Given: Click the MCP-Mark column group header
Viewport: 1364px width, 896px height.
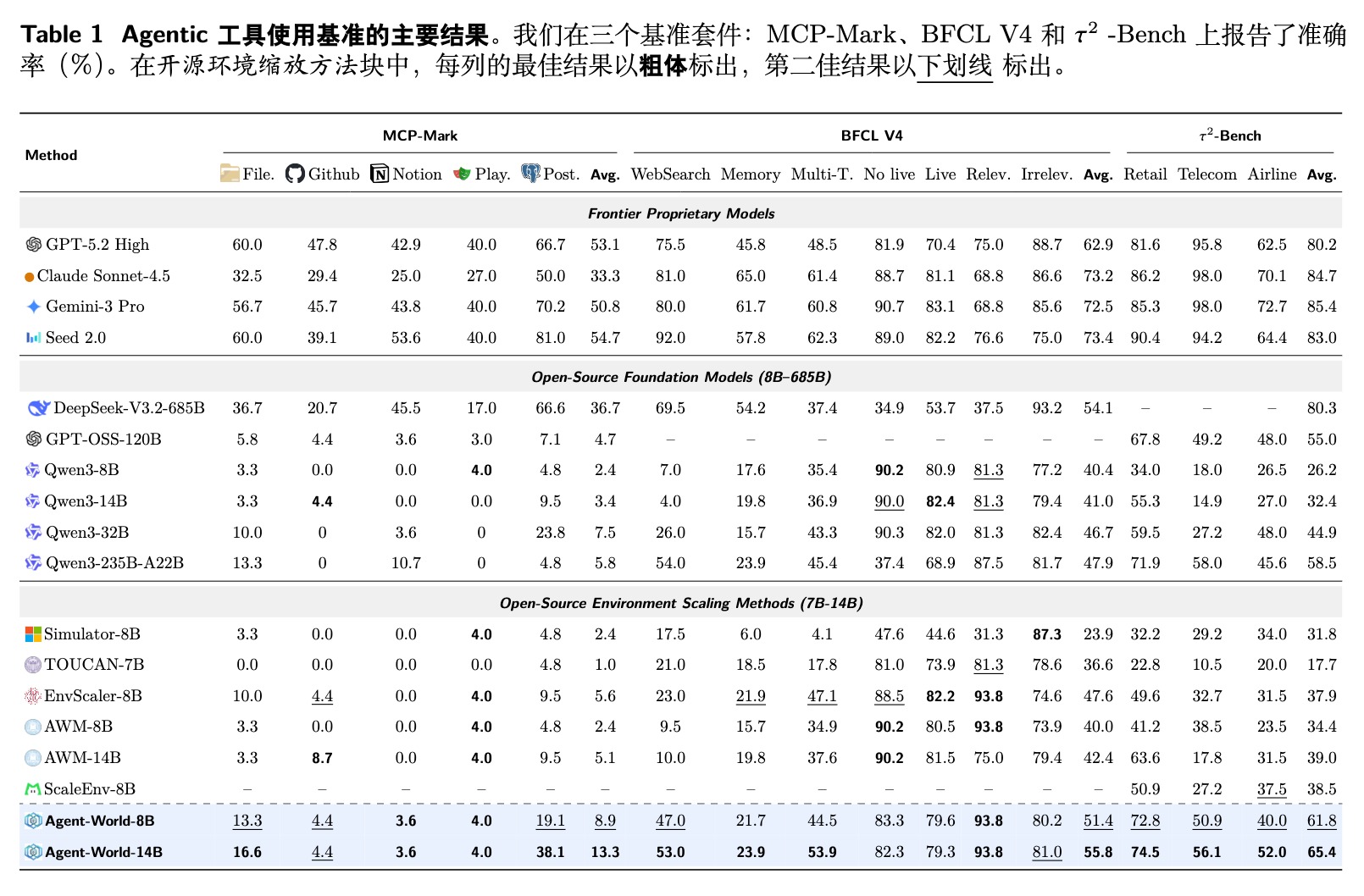Looking at the screenshot, I should 419,136.
